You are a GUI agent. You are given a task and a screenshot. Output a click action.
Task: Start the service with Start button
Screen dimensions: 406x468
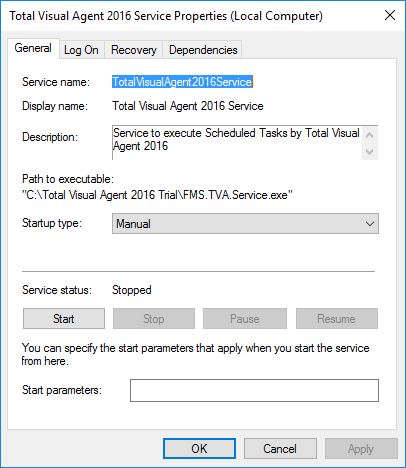pos(64,319)
